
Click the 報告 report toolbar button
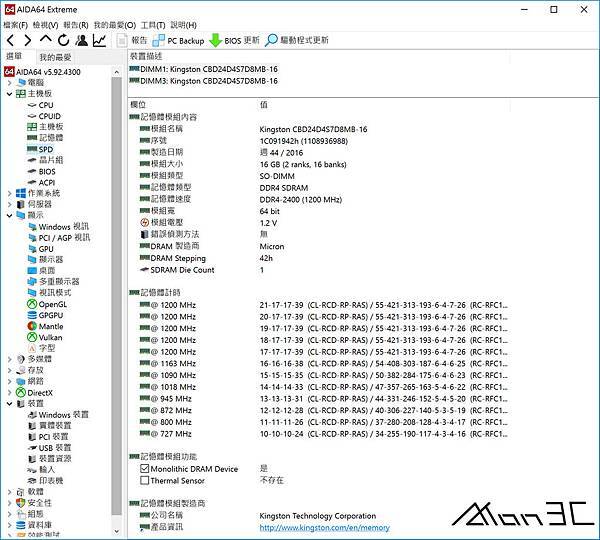coord(132,40)
